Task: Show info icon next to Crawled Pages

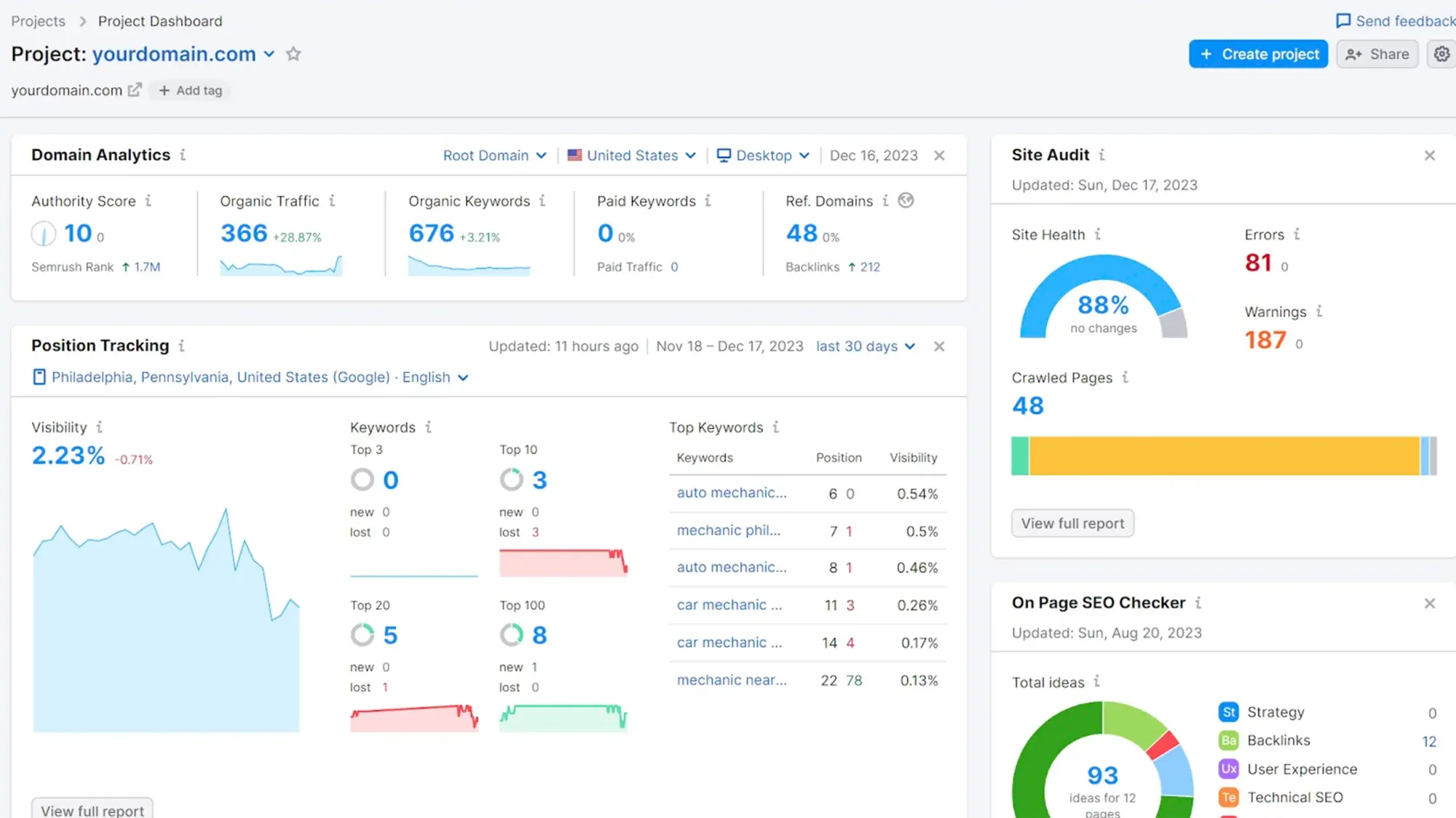Action: pyautogui.click(x=1125, y=377)
